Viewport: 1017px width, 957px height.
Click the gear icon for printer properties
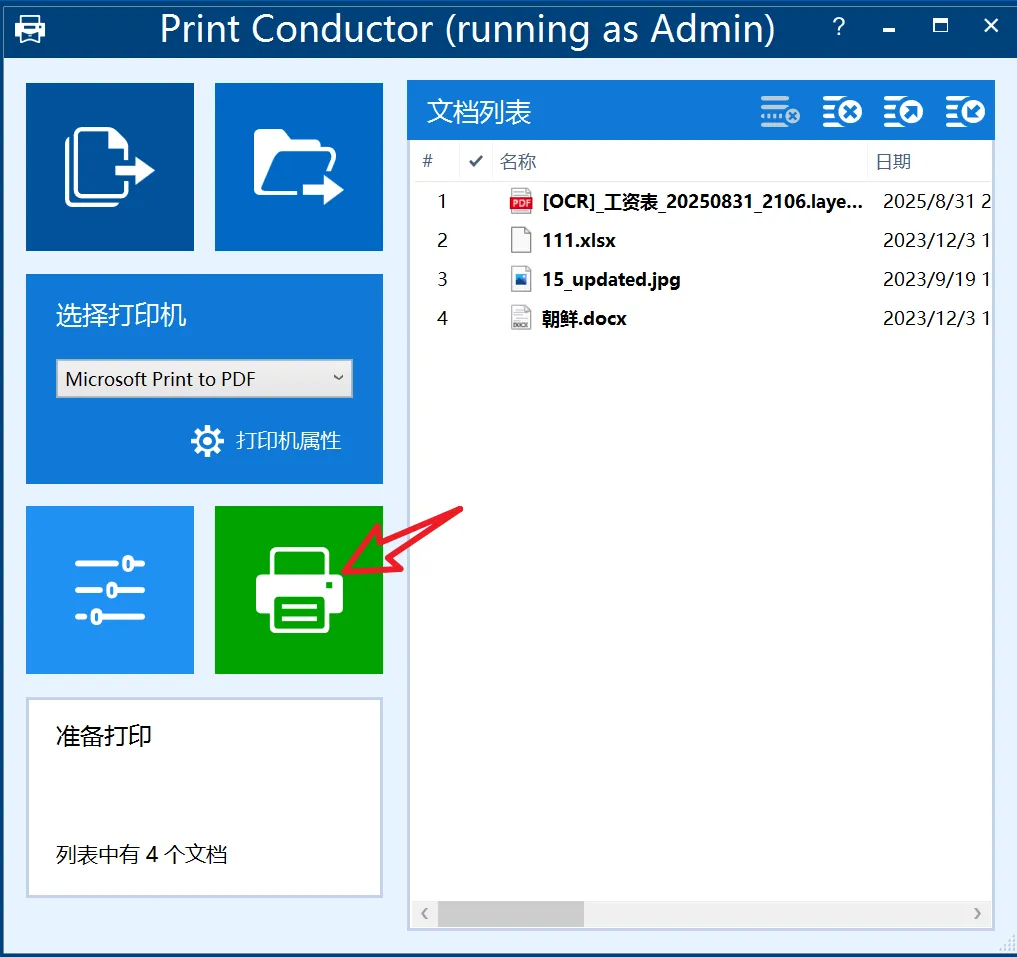[x=207, y=441]
